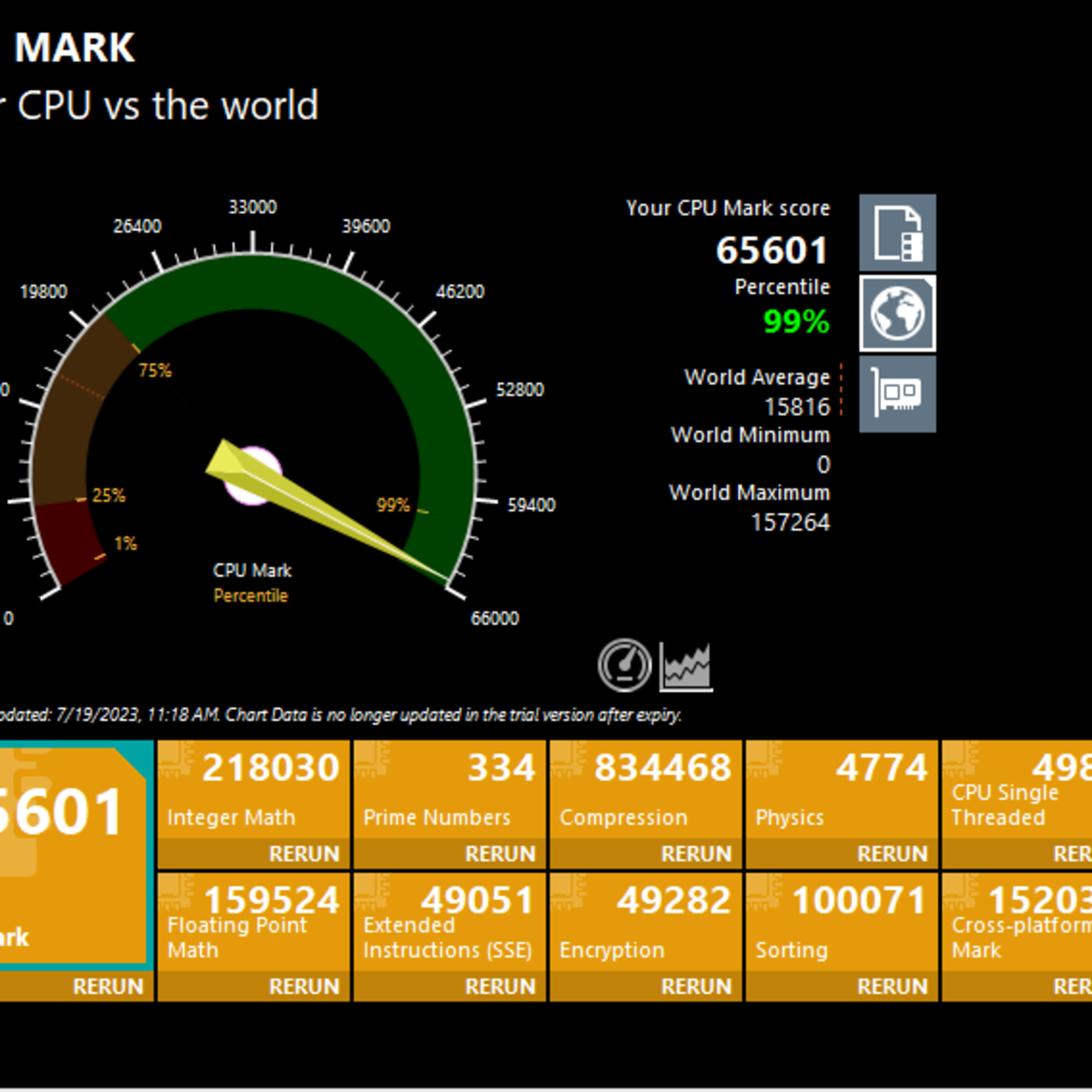Rerun the Floating Point Math test
Image resolution: width=1092 pixels, height=1092 pixels.
304,986
